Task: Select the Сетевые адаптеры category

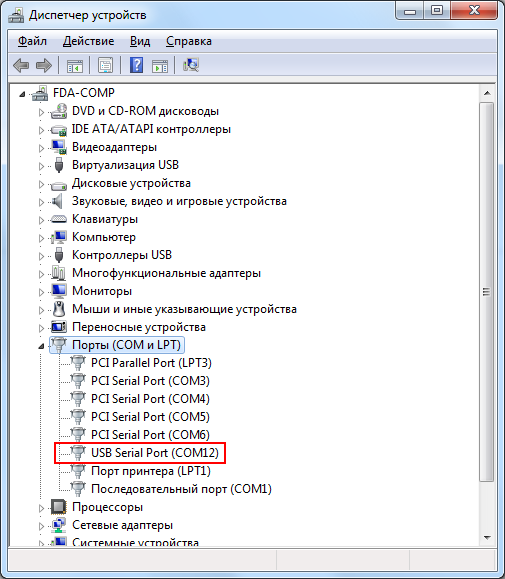Action: pos(122,525)
